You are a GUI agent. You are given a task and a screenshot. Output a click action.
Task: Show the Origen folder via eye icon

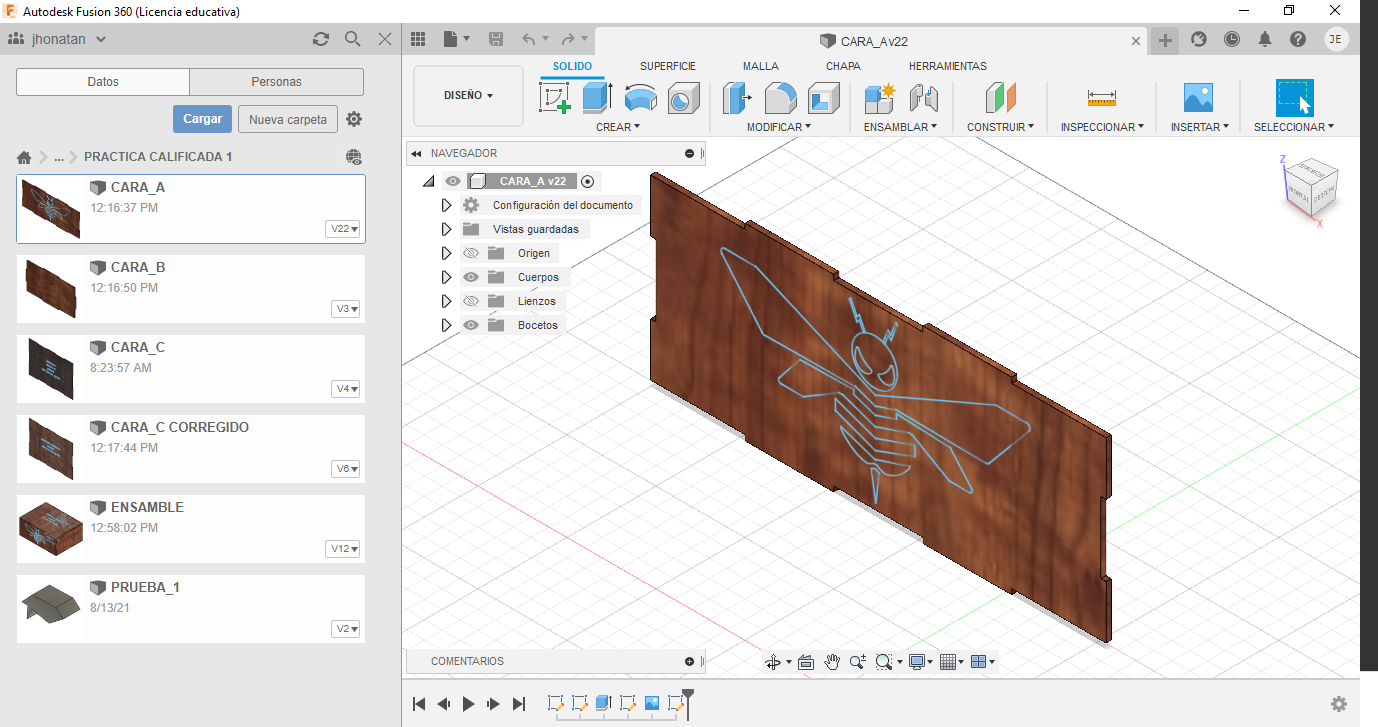[x=471, y=253]
